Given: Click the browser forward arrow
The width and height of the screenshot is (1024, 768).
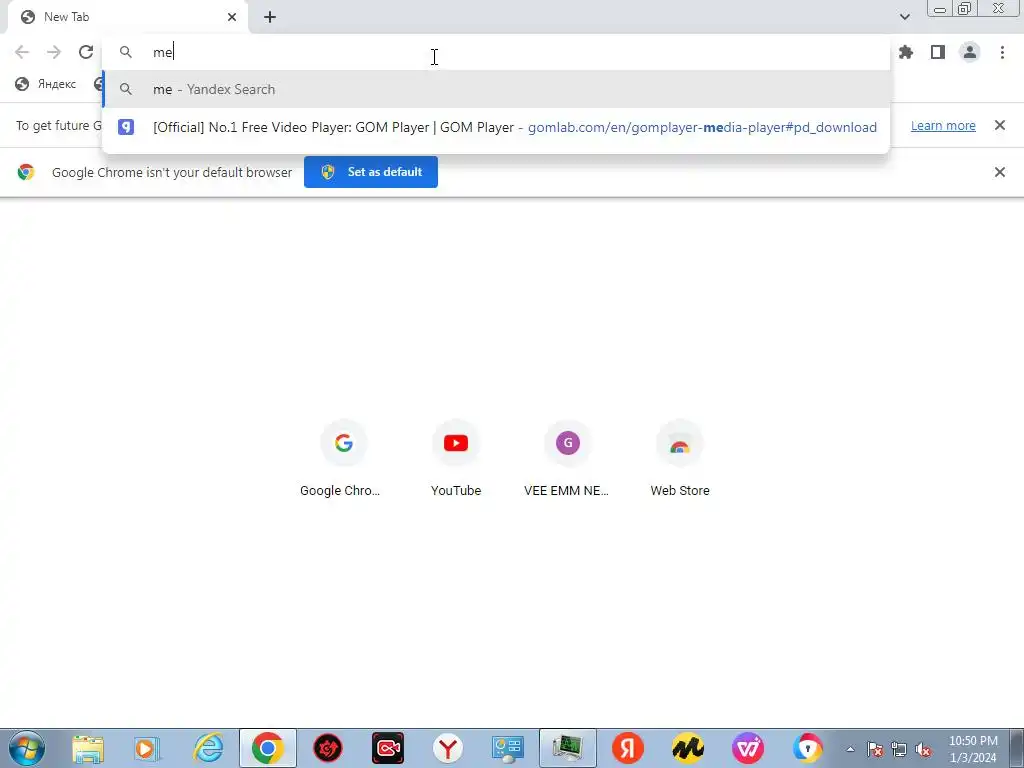Looking at the screenshot, I should (x=54, y=52).
